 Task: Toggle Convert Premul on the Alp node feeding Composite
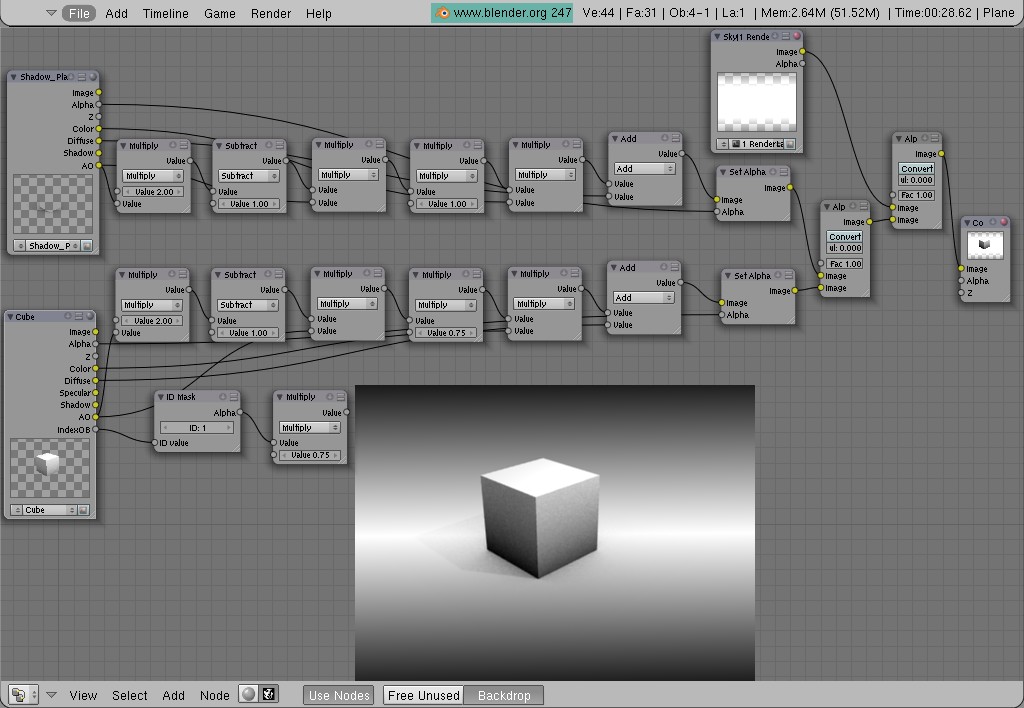tap(916, 169)
